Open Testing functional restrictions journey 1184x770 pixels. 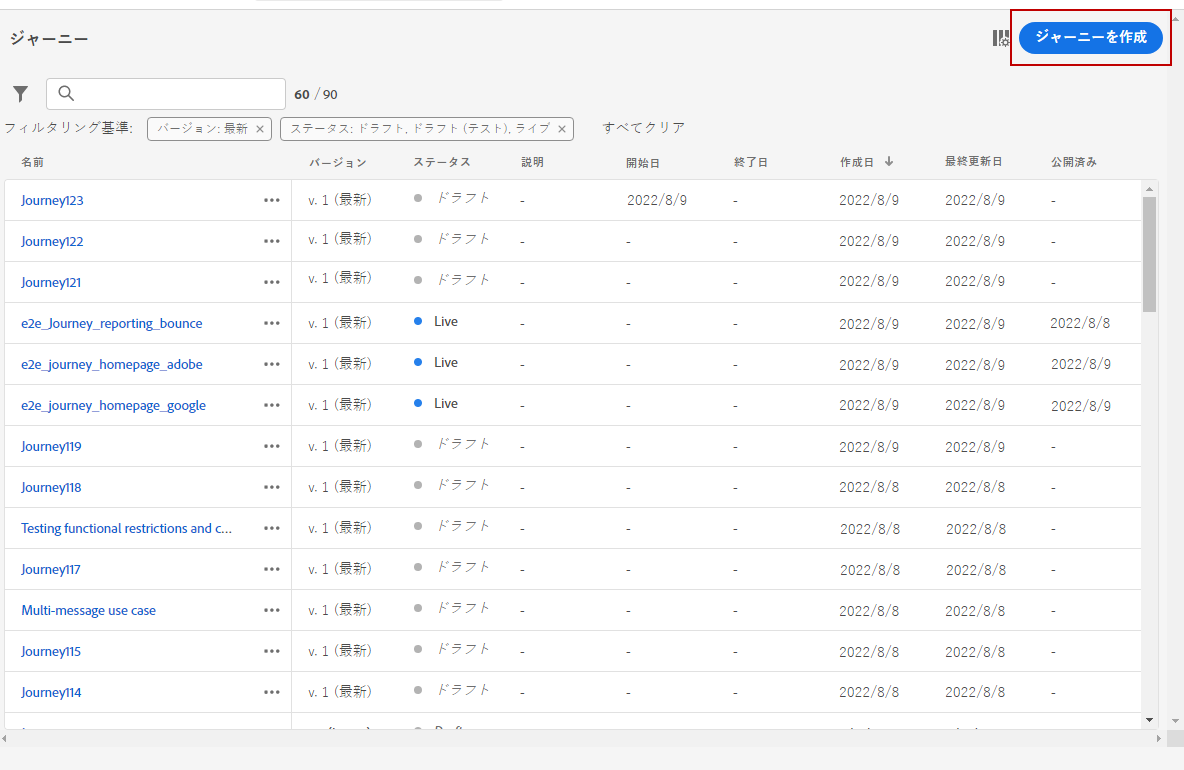coord(126,528)
